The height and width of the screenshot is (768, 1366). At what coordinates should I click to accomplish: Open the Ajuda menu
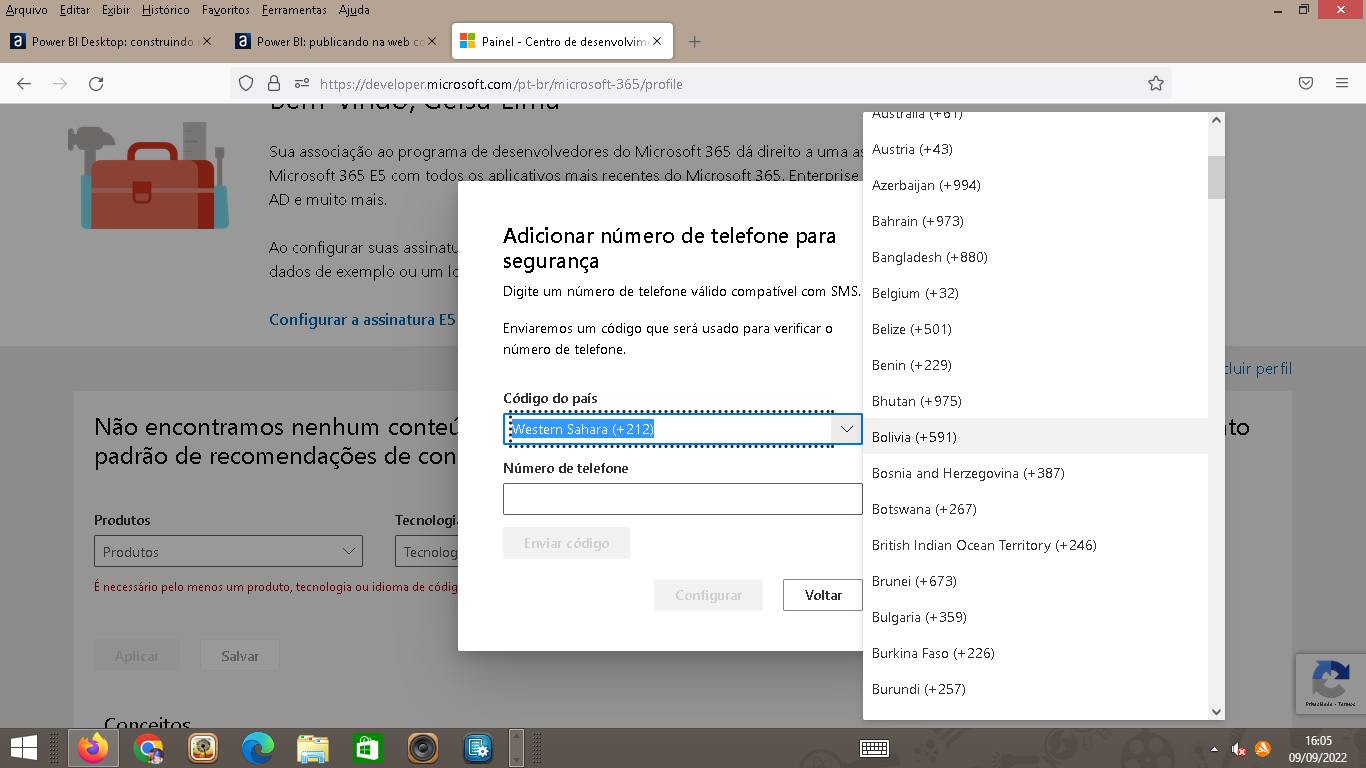point(354,10)
